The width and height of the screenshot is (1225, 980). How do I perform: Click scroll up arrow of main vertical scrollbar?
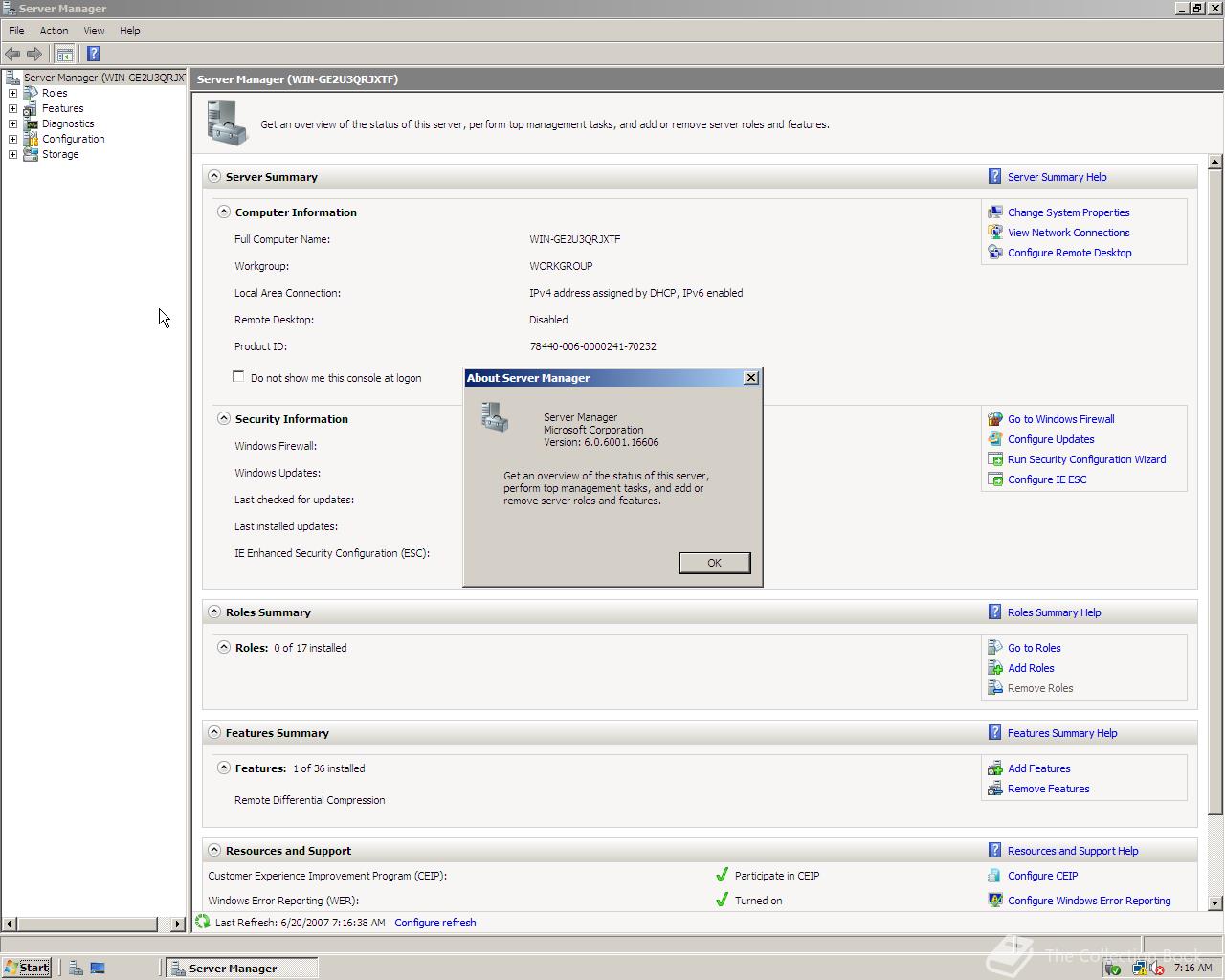pos(1215,162)
